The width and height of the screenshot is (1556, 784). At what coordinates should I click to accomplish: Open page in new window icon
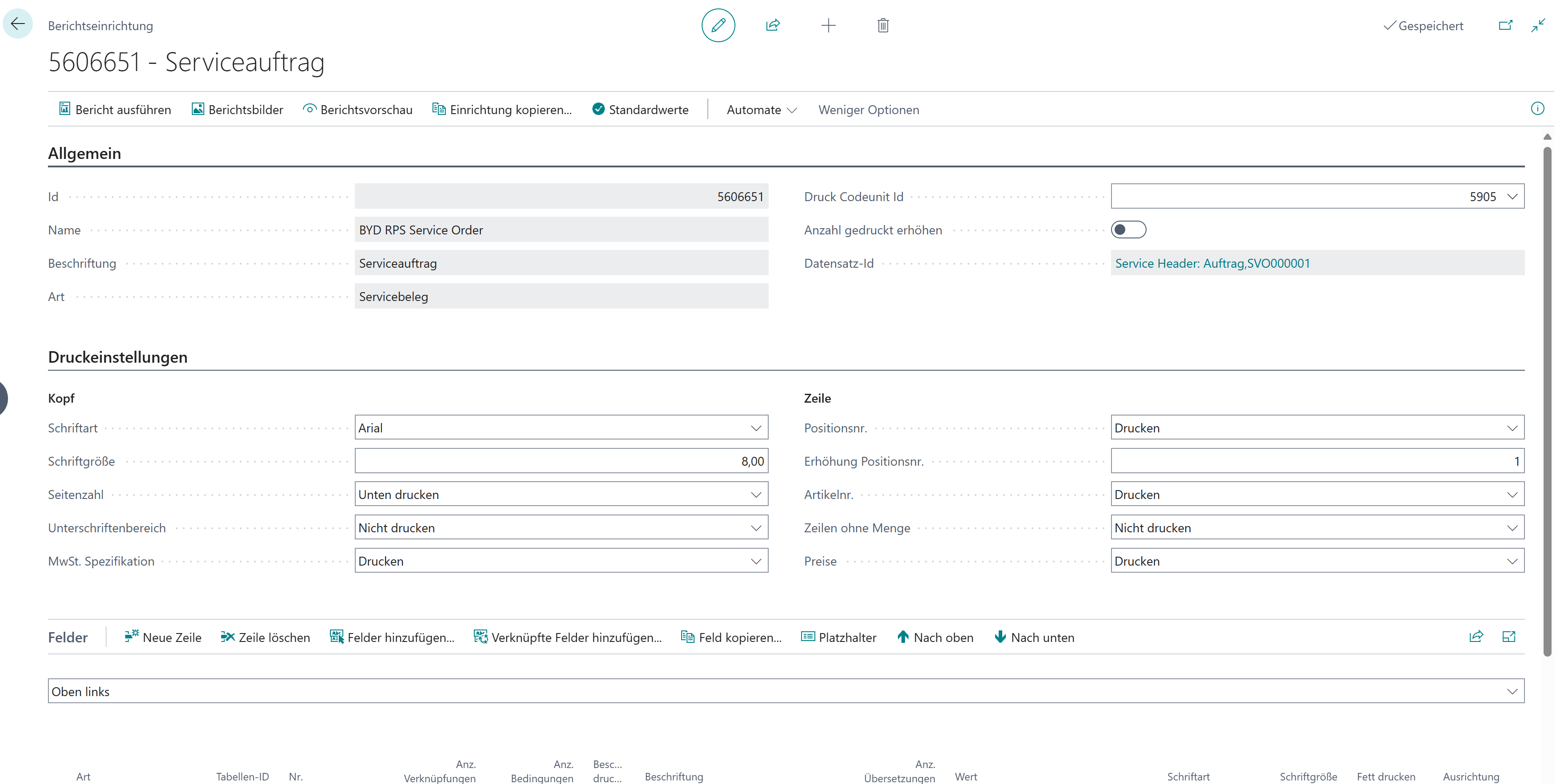[x=1504, y=25]
